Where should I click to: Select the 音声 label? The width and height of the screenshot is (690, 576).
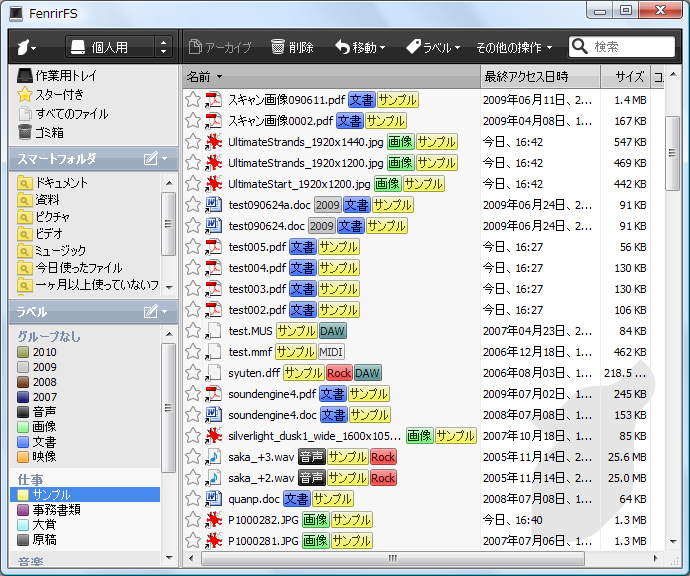point(37,412)
